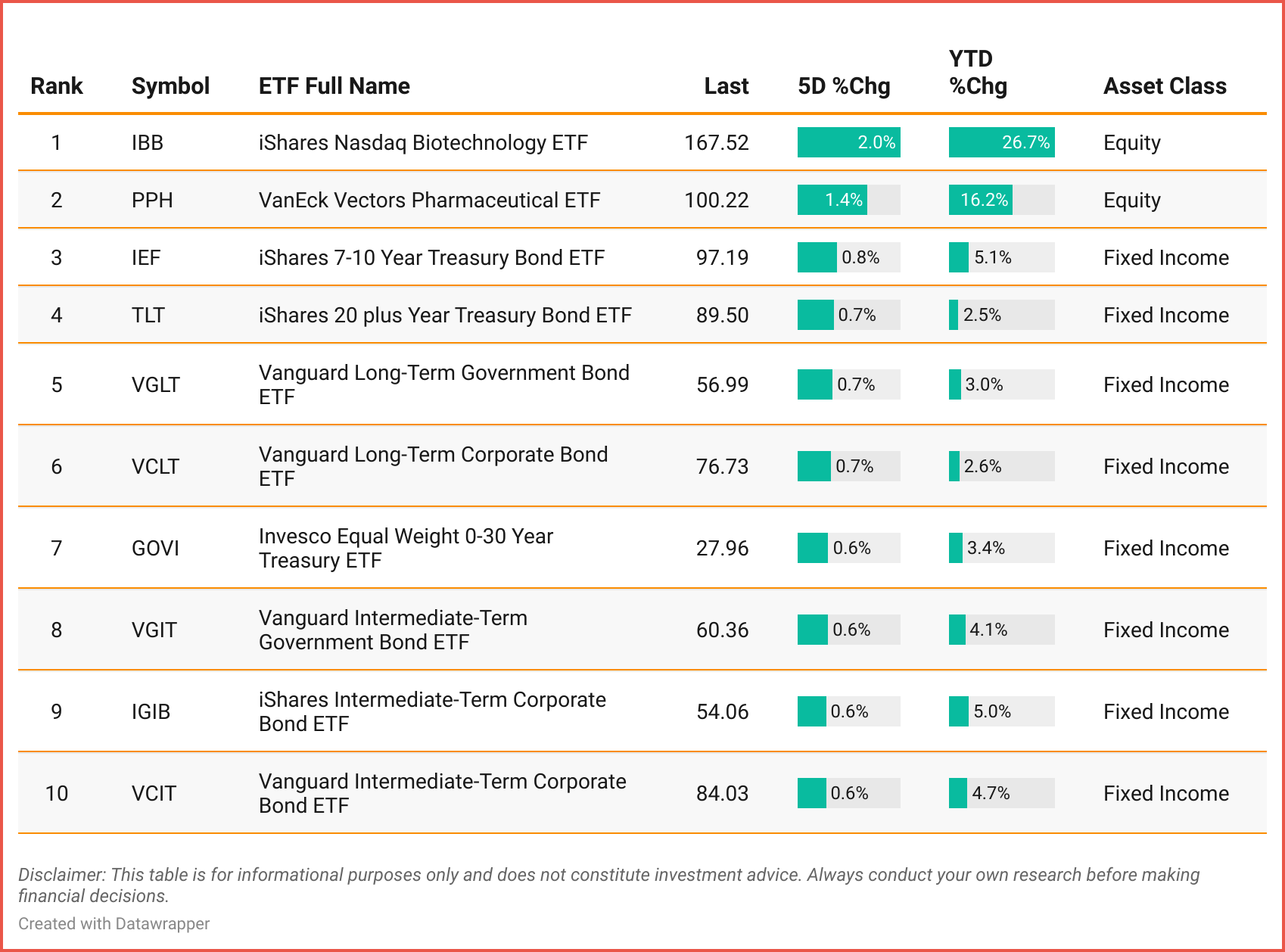1285x952 pixels.
Task: Open the Created with Datawrapper link
Action: [114, 923]
